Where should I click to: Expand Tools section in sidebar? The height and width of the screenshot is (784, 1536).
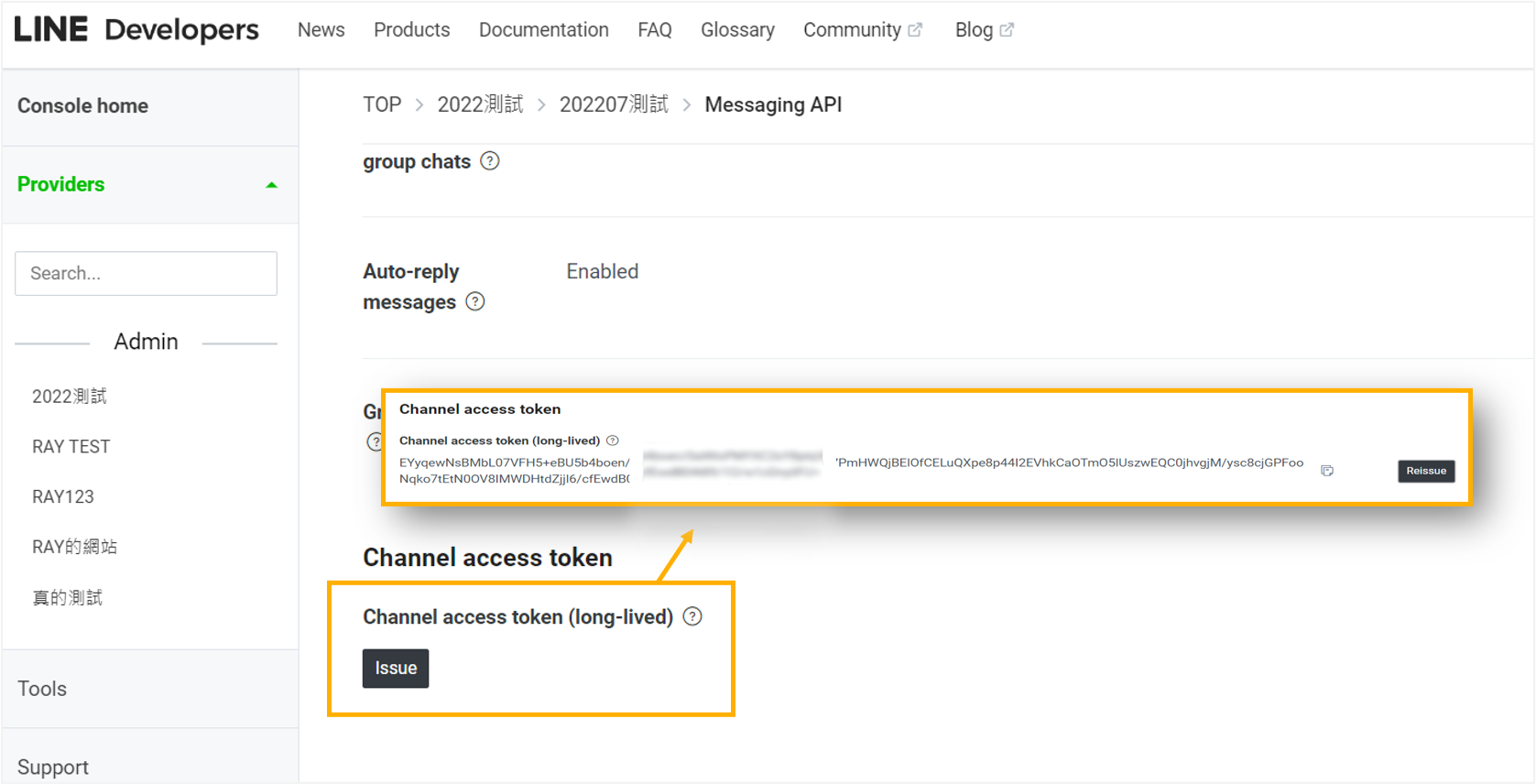(x=42, y=689)
